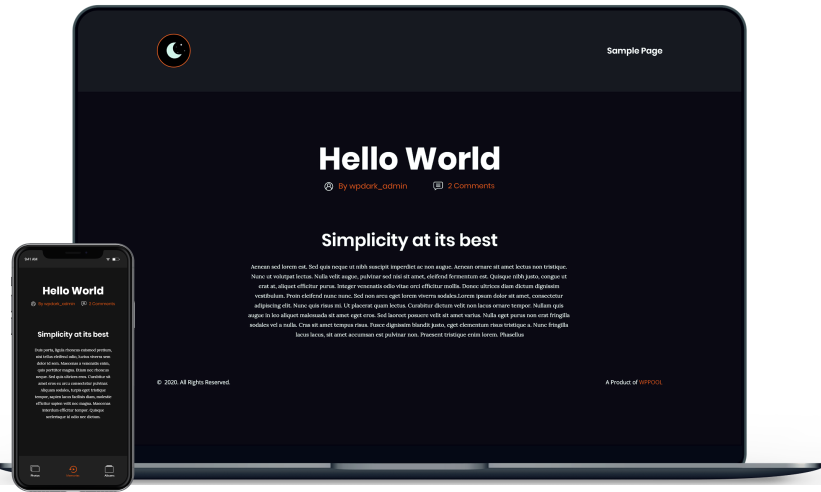The width and height of the screenshot is (821, 492).
Task: Click the comment bubble icon on laptop
Action: (x=438, y=186)
